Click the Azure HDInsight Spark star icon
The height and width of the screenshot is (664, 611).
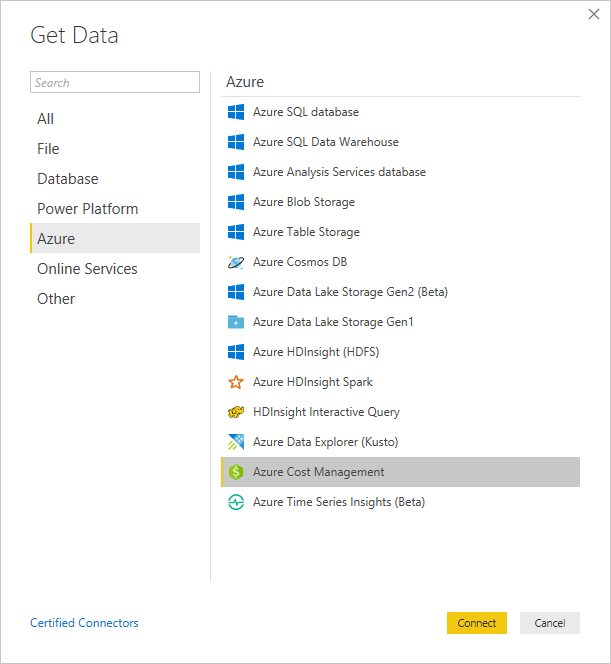(x=236, y=382)
